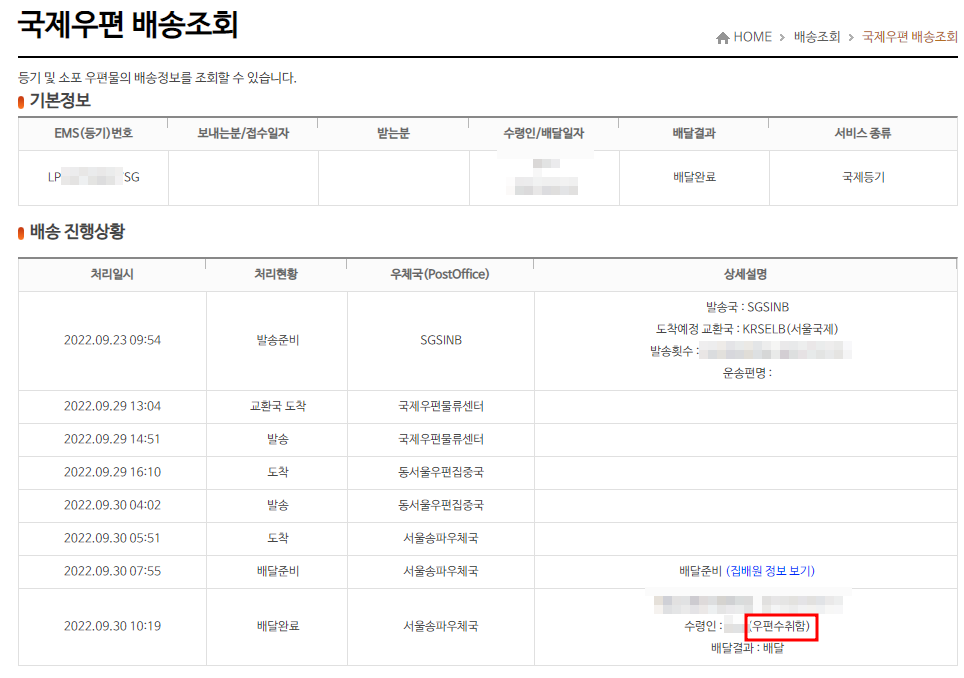Select the 2022.09.29 13:04 timestamp

click(113, 406)
